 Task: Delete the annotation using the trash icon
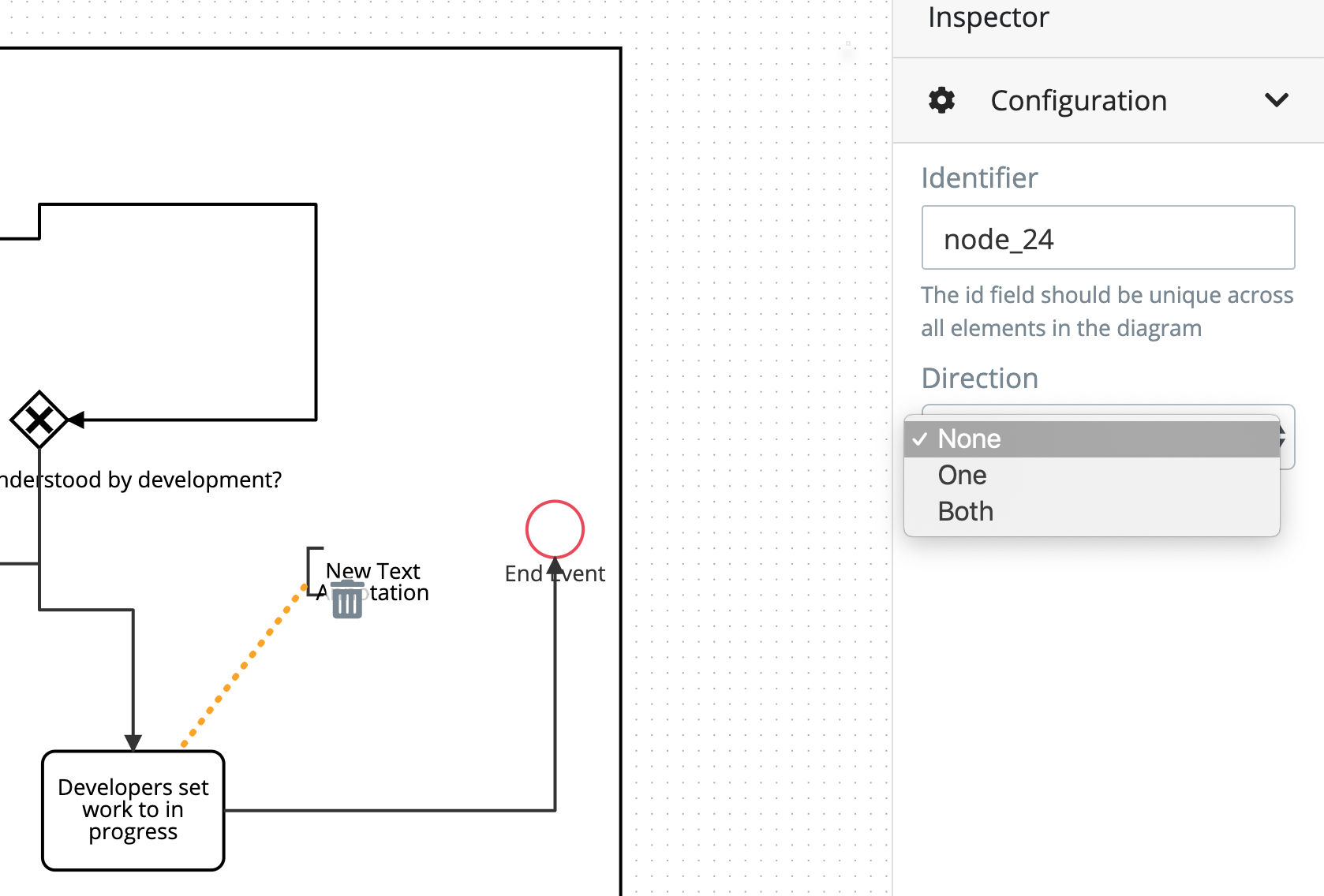click(347, 601)
